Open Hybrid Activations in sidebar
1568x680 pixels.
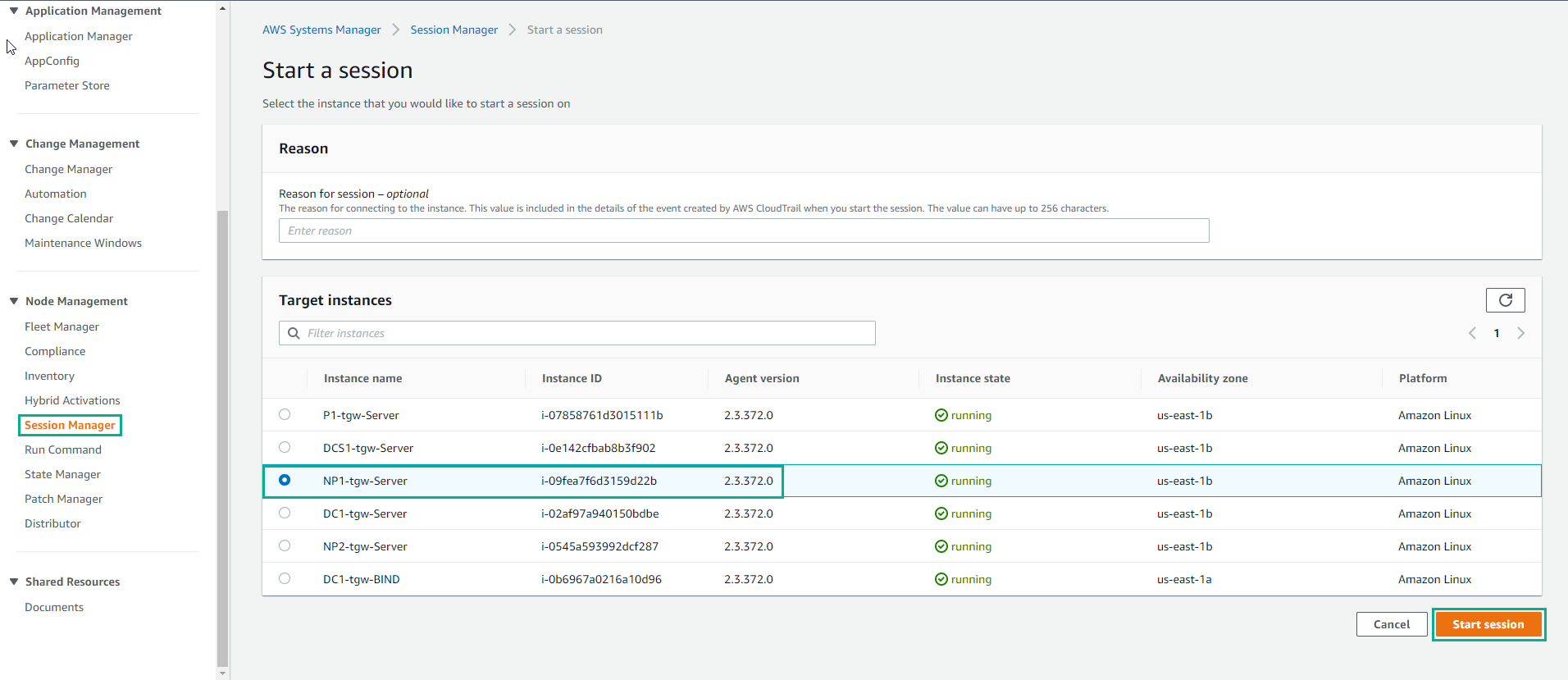(x=72, y=400)
